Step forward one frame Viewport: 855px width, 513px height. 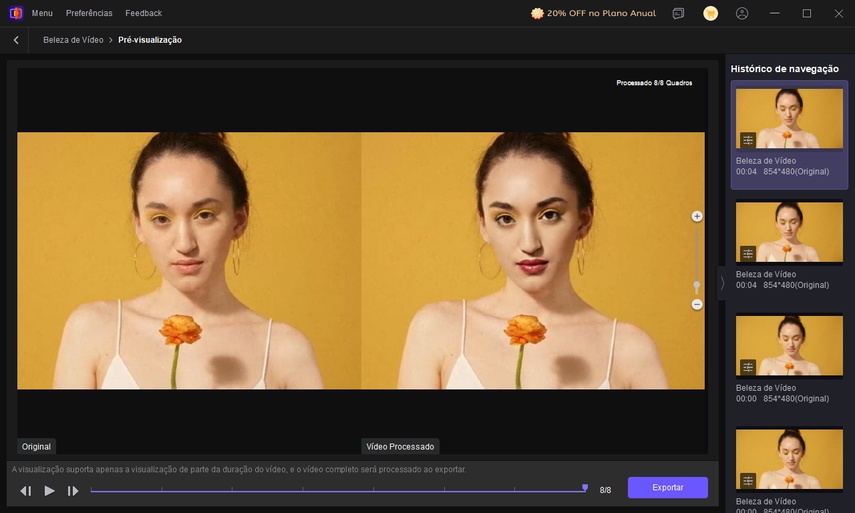(x=73, y=491)
